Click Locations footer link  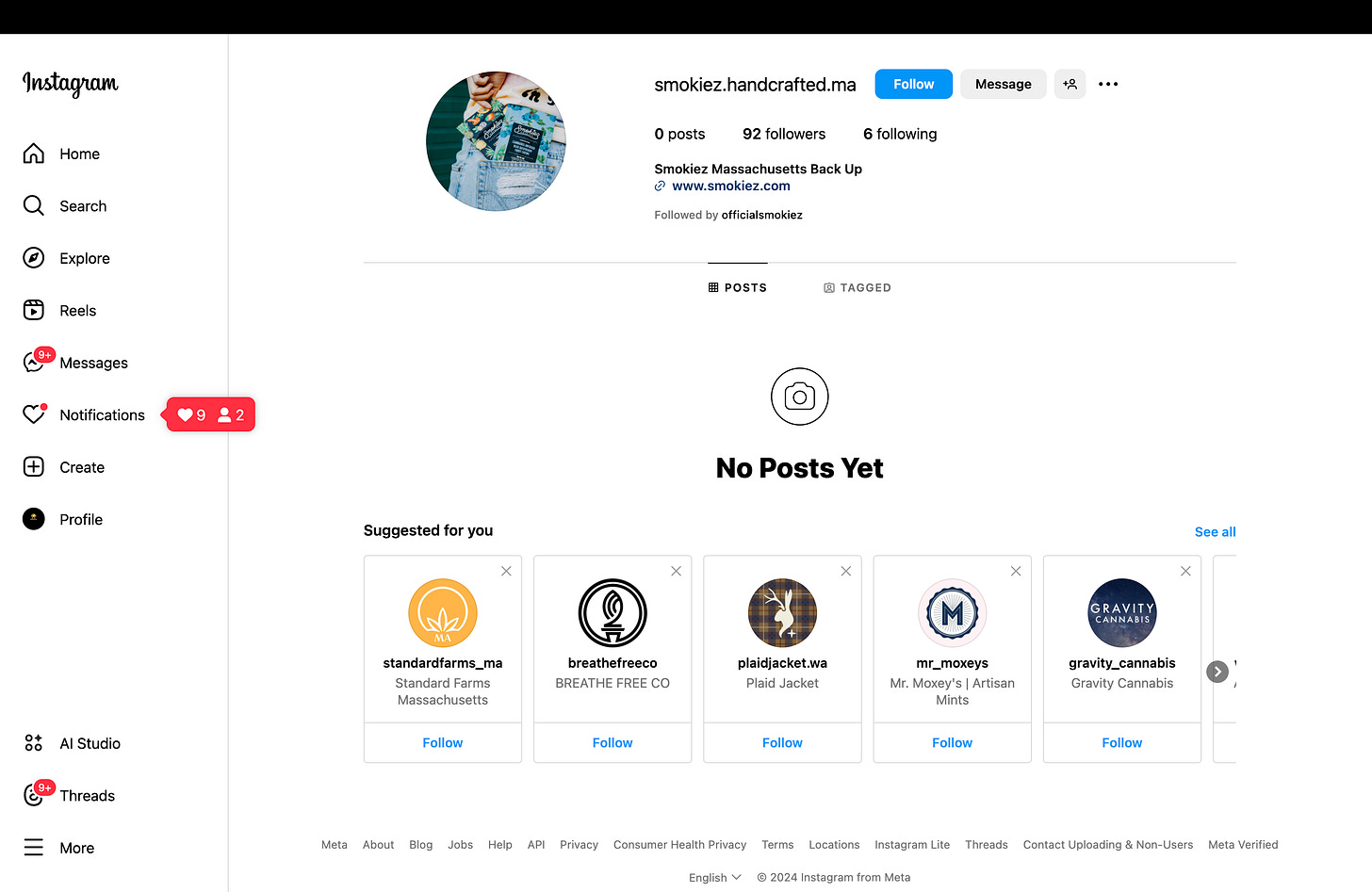point(834,845)
